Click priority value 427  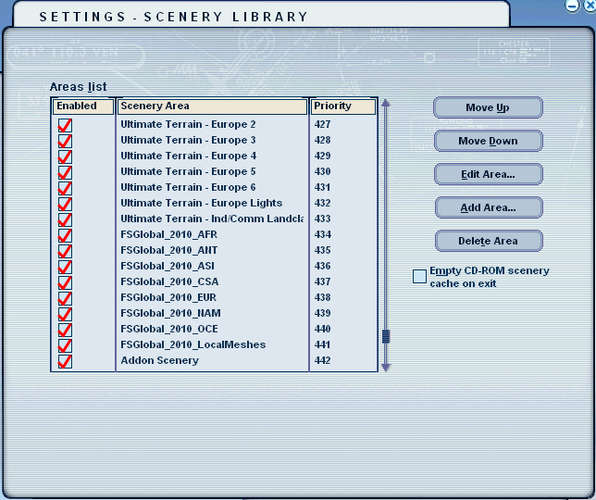coord(322,125)
